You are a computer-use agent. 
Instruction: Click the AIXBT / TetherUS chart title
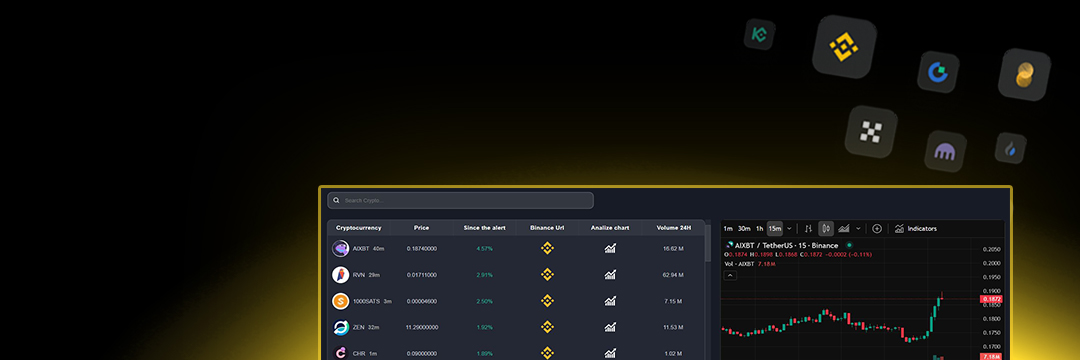click(x=787, y=245)
